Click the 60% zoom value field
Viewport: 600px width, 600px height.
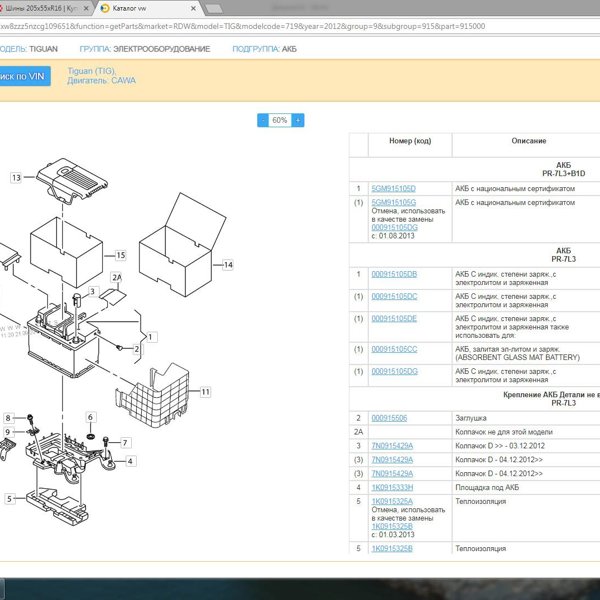coord(280,120)
